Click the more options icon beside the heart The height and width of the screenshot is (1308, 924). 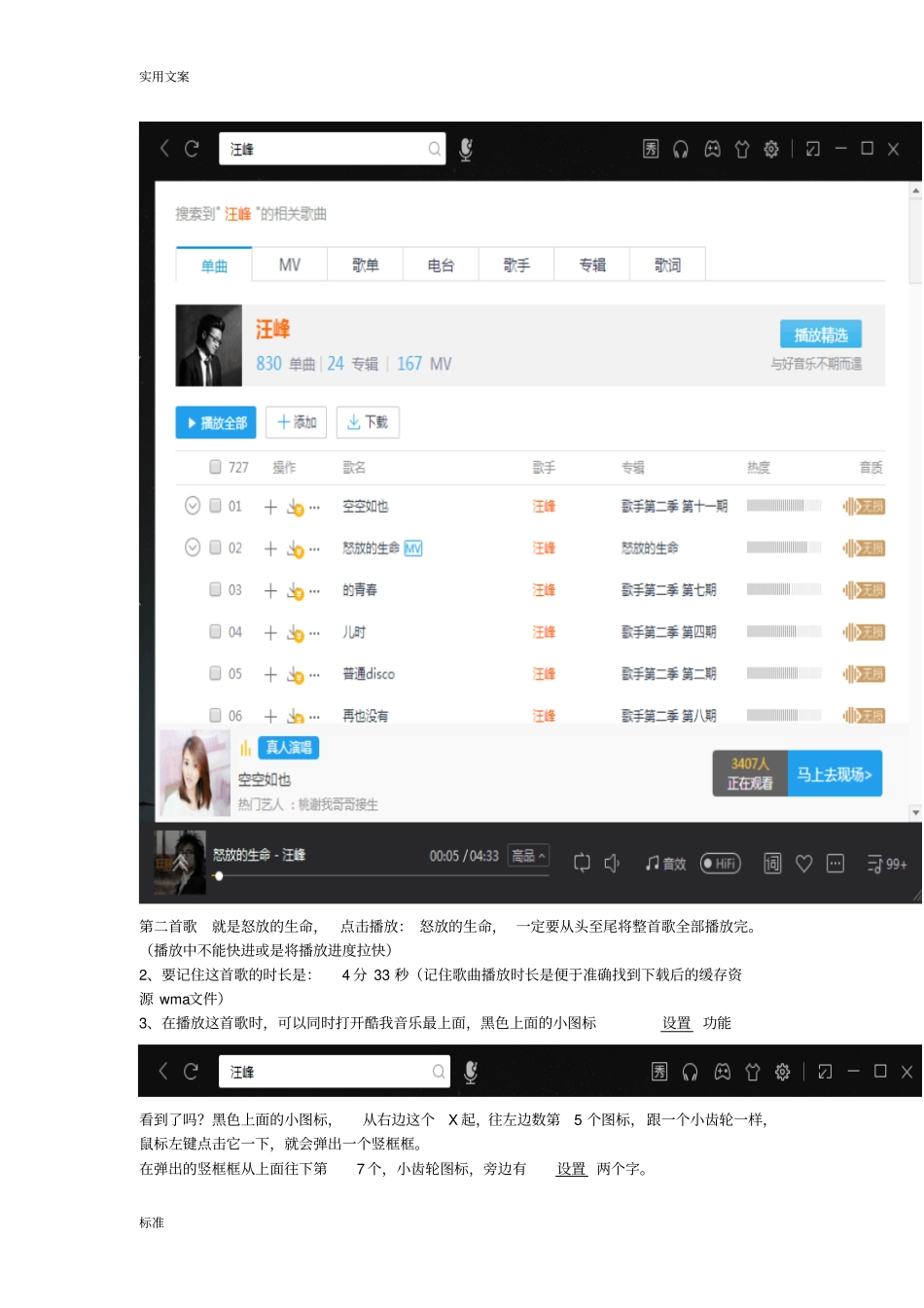coord(835,863)
